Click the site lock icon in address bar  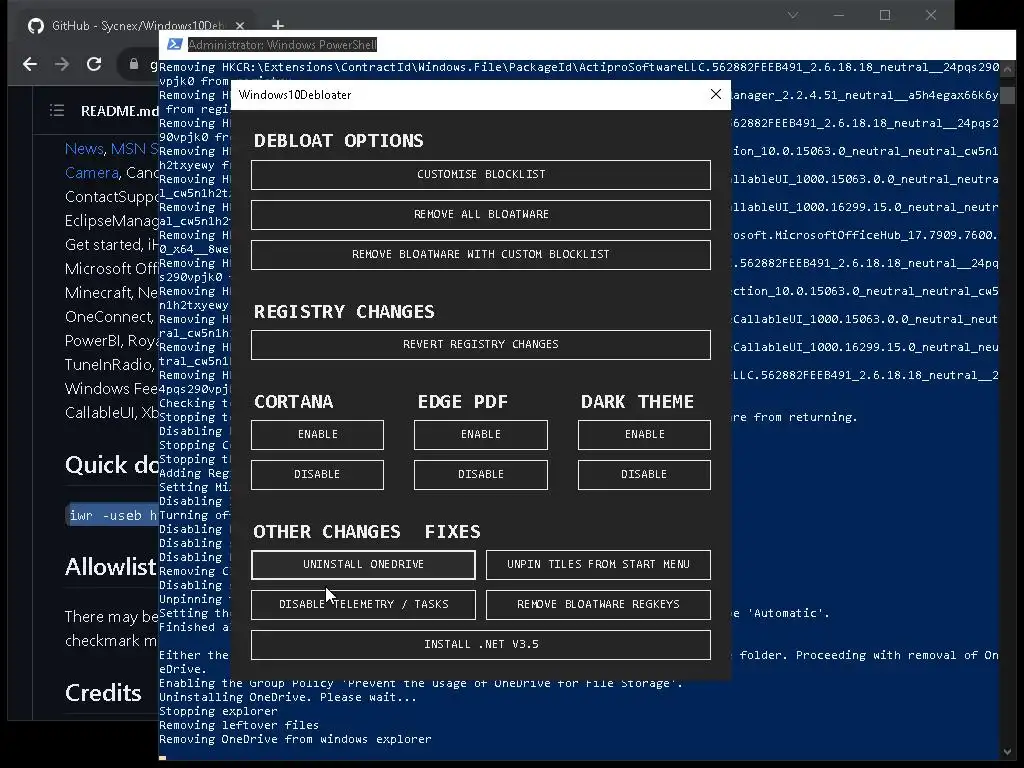tap(134, 64)
